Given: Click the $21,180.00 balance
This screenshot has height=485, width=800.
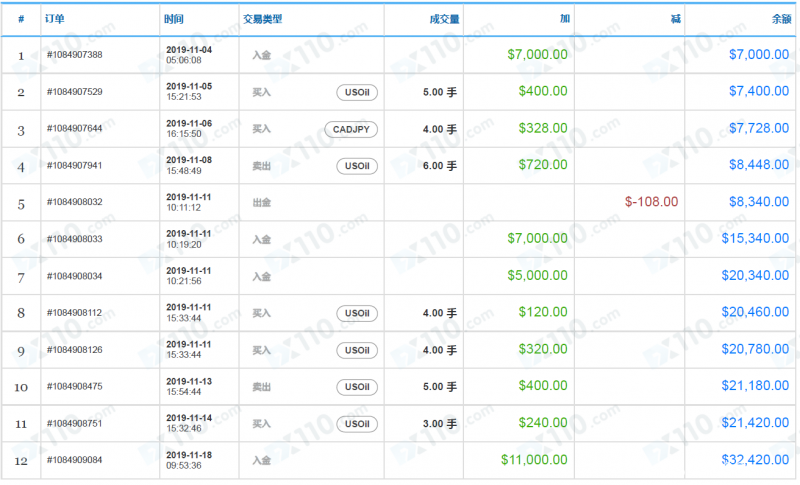Looking at the screenshot, I should pyautogui.click(x=755, y=386).
